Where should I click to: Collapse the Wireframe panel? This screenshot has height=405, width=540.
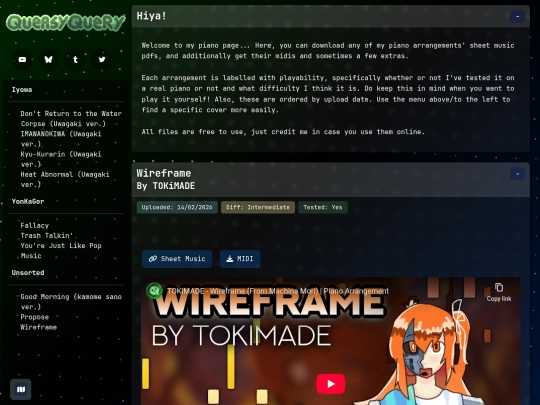(x=517, y=174)
